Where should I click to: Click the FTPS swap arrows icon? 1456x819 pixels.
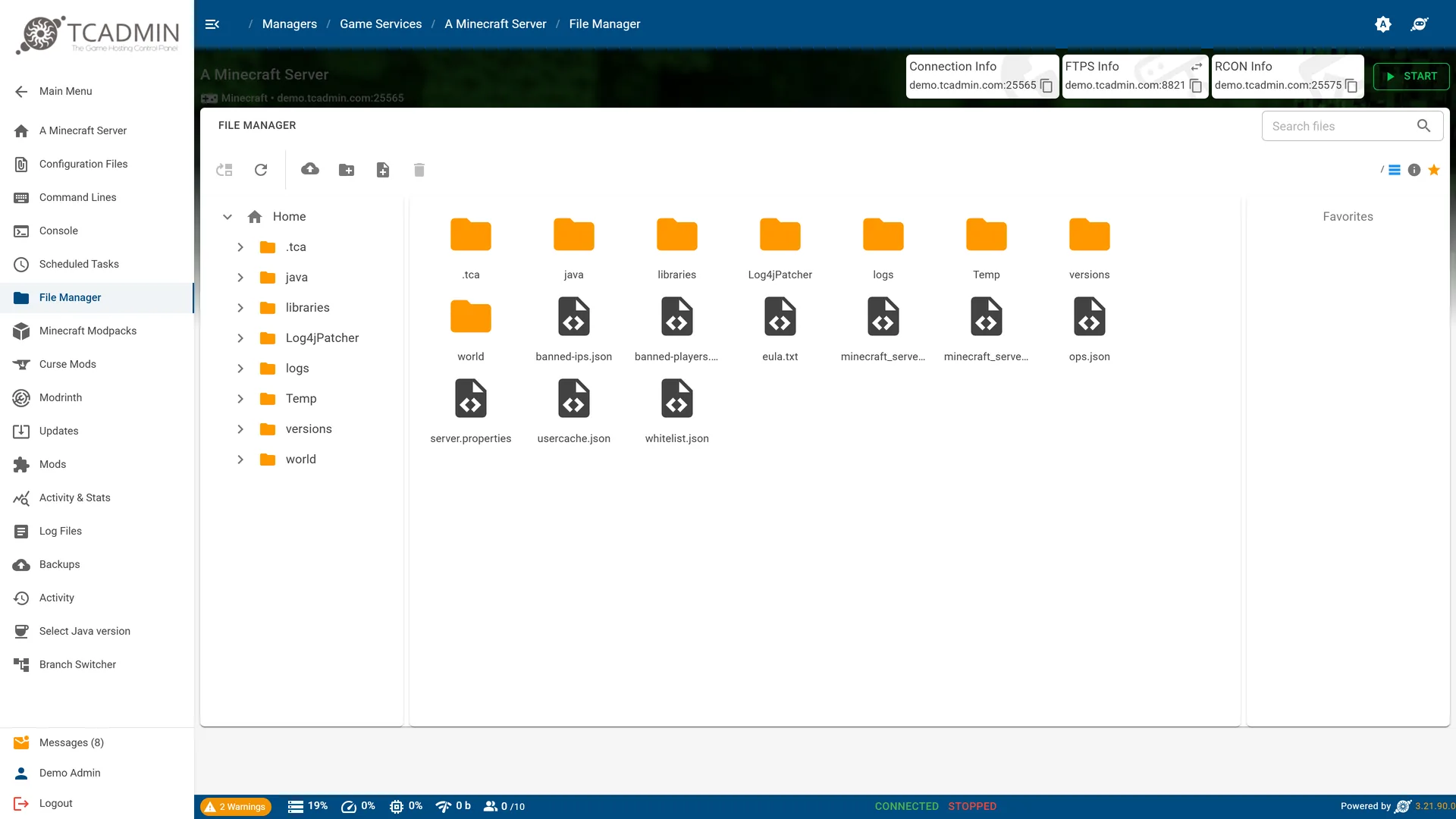coord(1197,67)
